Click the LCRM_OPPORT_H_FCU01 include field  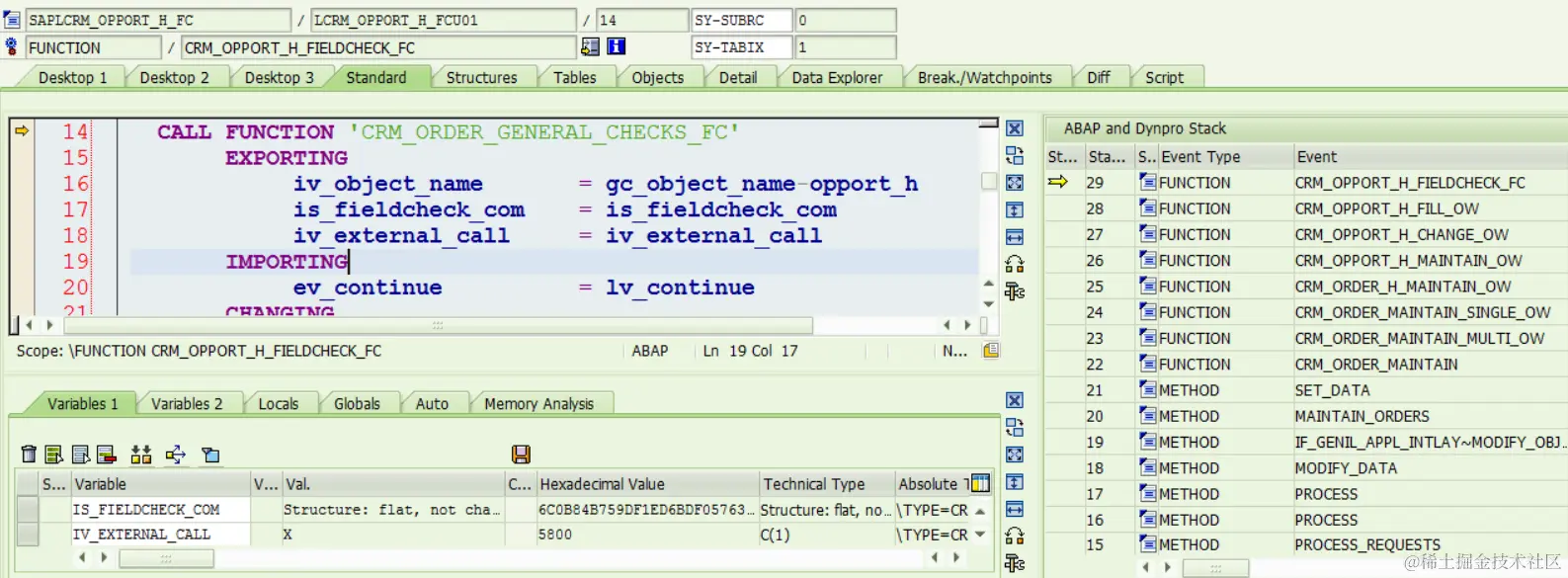pyautogui.click(x=444, y=20)
